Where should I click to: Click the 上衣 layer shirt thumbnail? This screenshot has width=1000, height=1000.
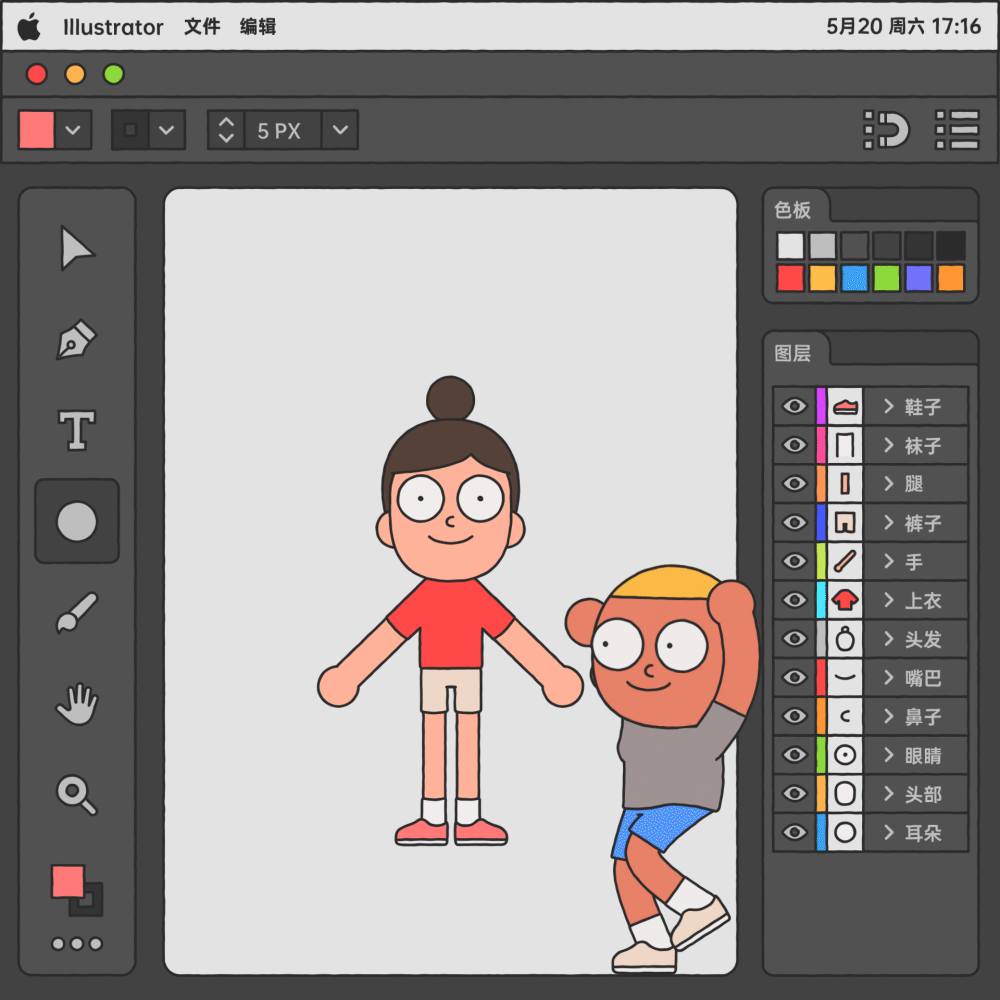pos(845,600)
